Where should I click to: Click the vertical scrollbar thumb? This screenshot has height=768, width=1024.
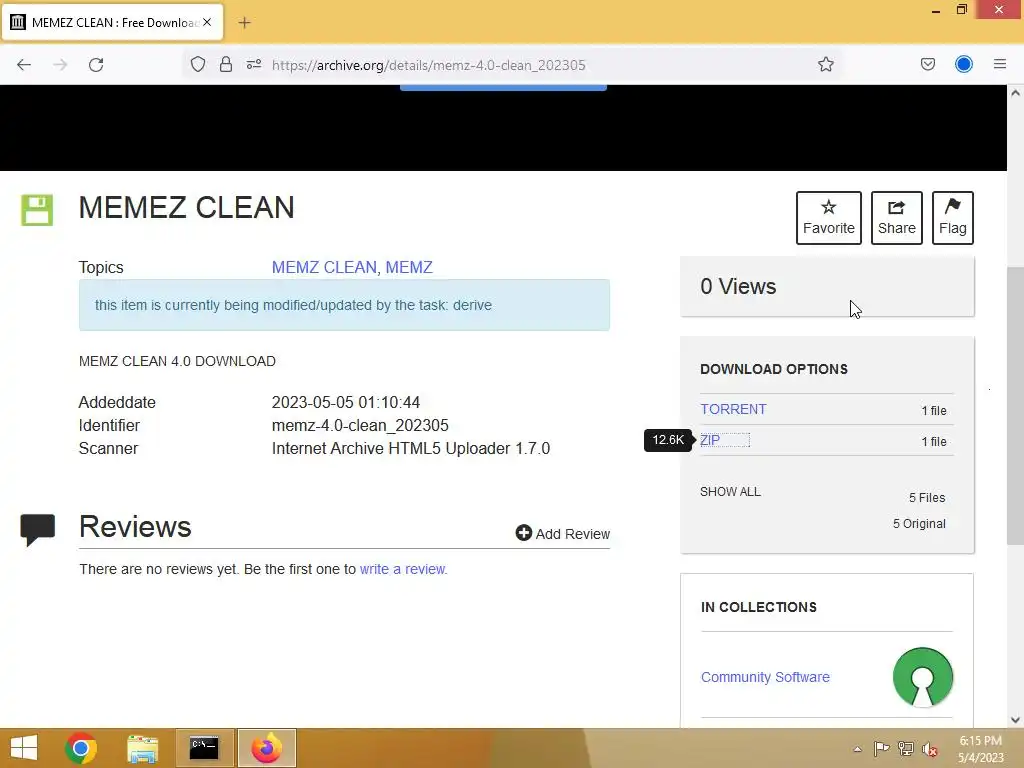pos(1015,406)
